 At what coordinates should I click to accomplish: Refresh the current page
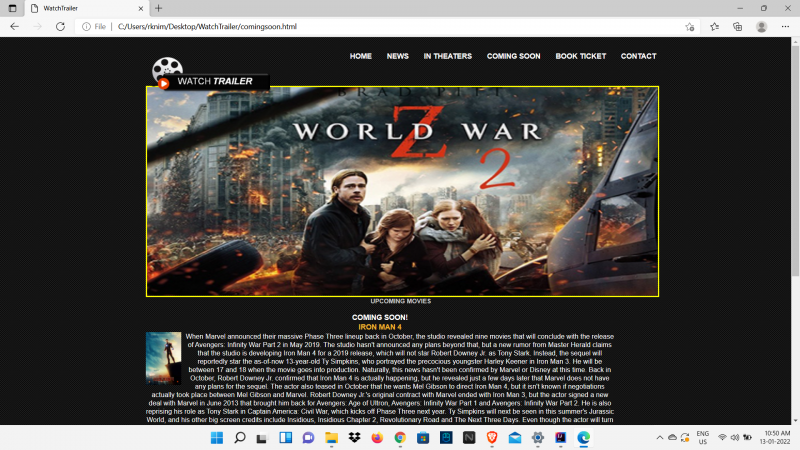pyautogui.click(x=60, y=27)
